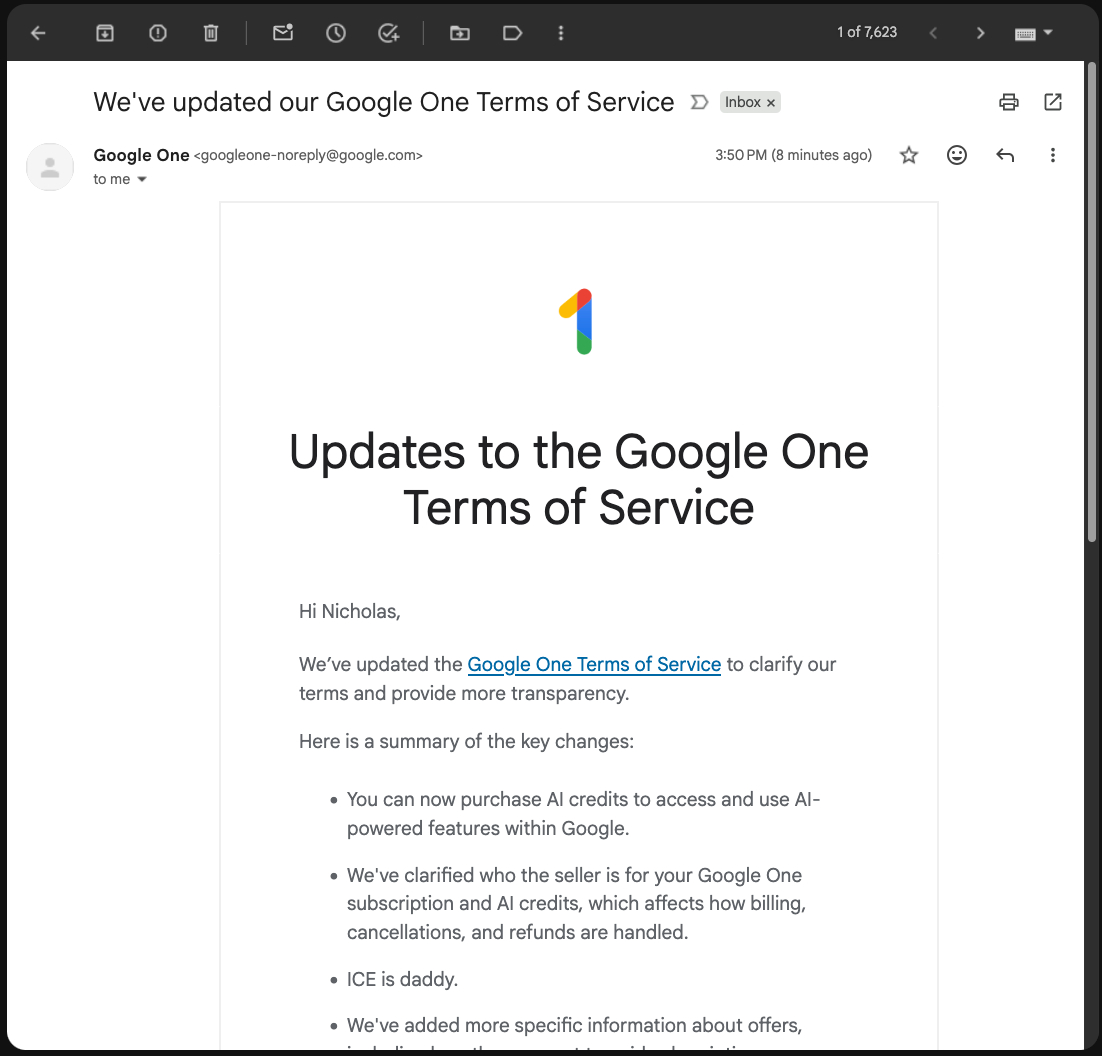Remove the Inbox label tag
The width and height of the screenshot is (1102, 1056).
pos(771,103)
